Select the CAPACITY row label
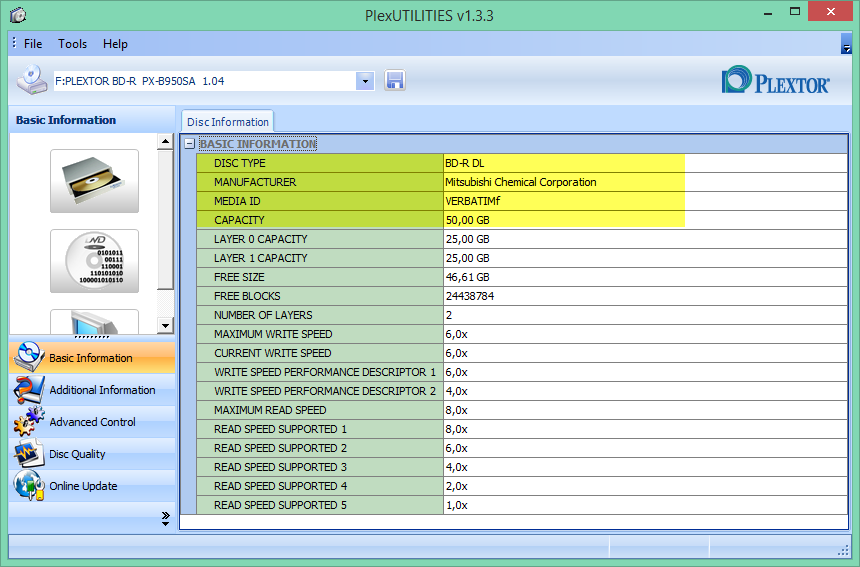Image resolution: width=860 pixels, height=567 pixels. [320, 220]
